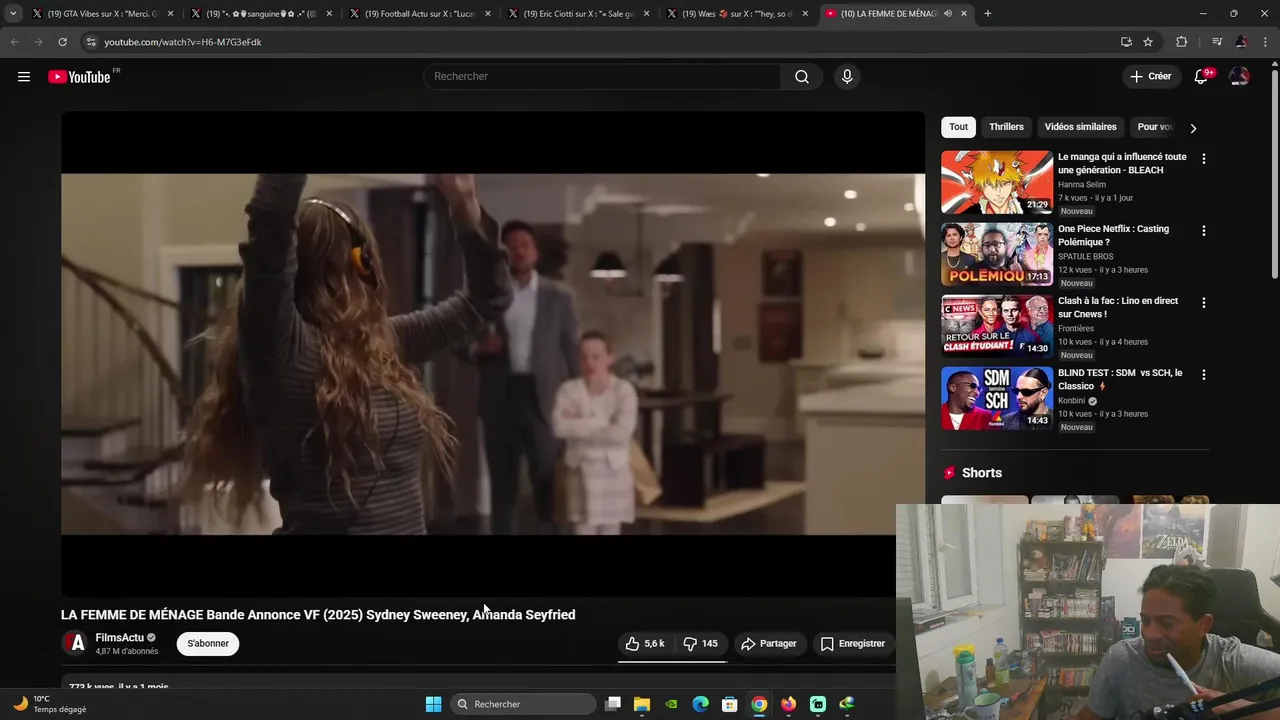Viewport: 1280px width, 720px height.
Task: Switch to the GTA Vibes sur X tab
Action: [103, 14]
